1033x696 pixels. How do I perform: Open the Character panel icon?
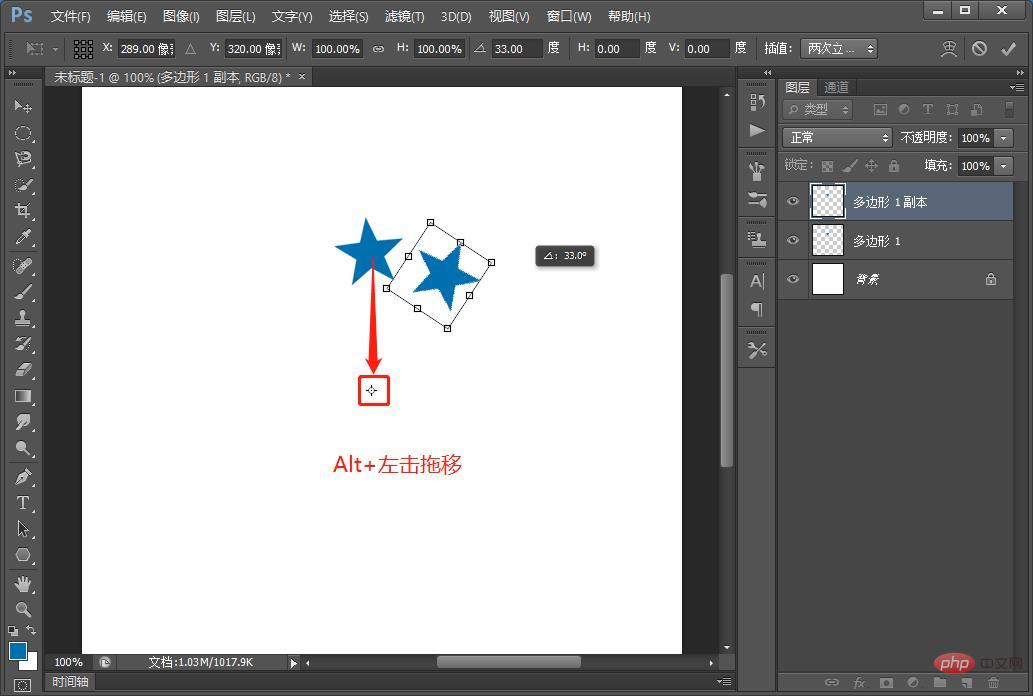(757, 281)
